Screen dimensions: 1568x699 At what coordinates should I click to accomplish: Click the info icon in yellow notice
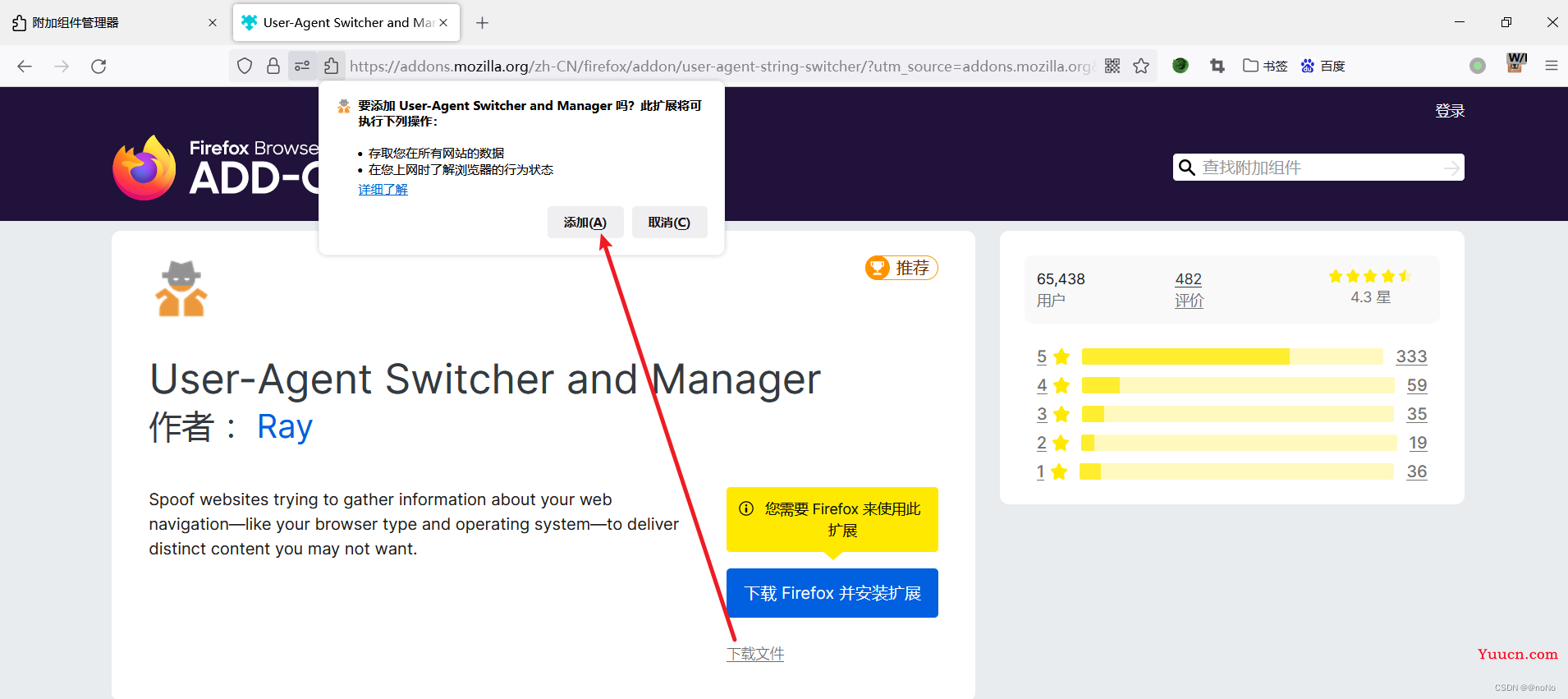(746, 508)
